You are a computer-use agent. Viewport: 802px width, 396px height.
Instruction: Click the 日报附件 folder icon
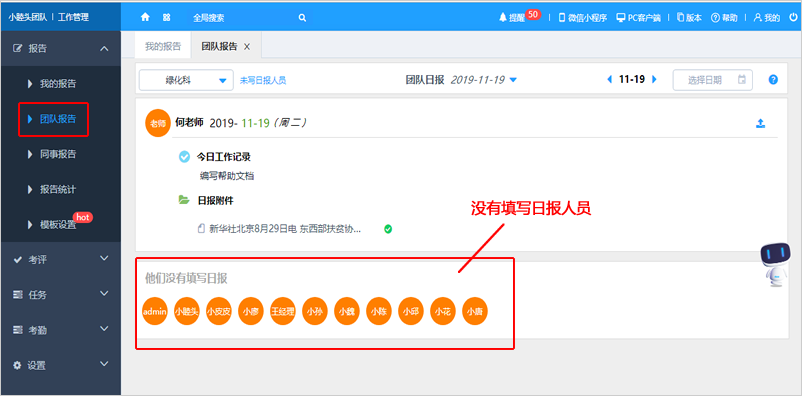pyautogui.click(x=184, y=200)
